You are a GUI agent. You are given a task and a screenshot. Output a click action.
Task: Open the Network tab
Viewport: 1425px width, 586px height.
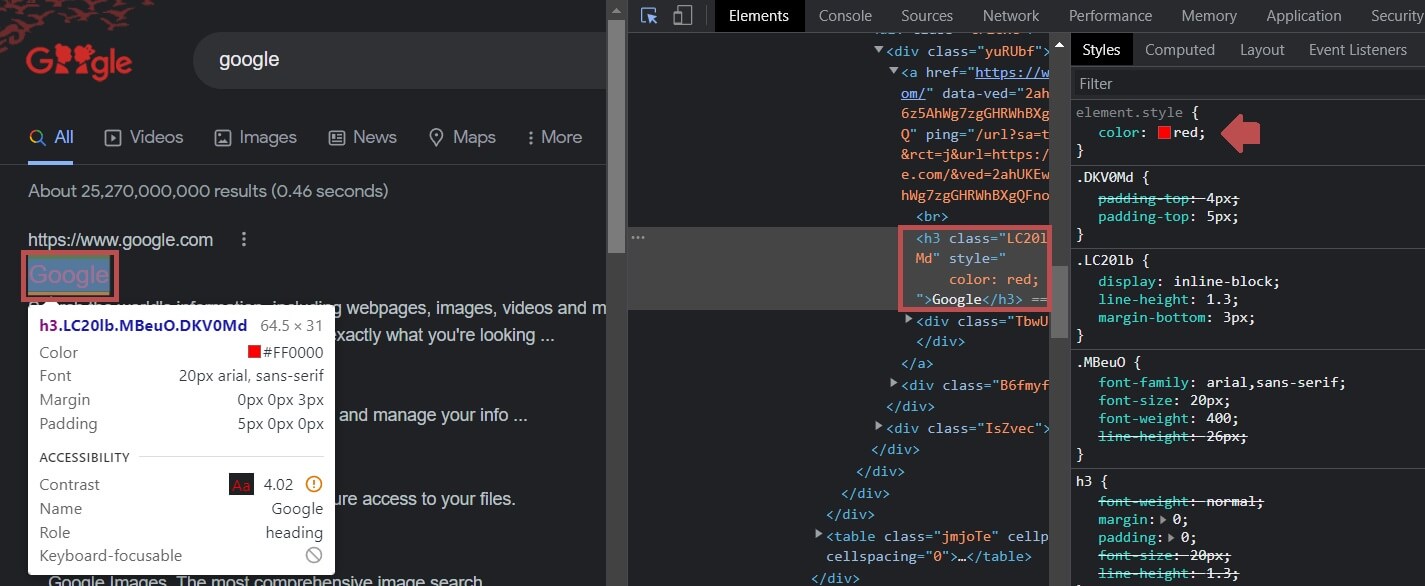tap(1011, 15)
